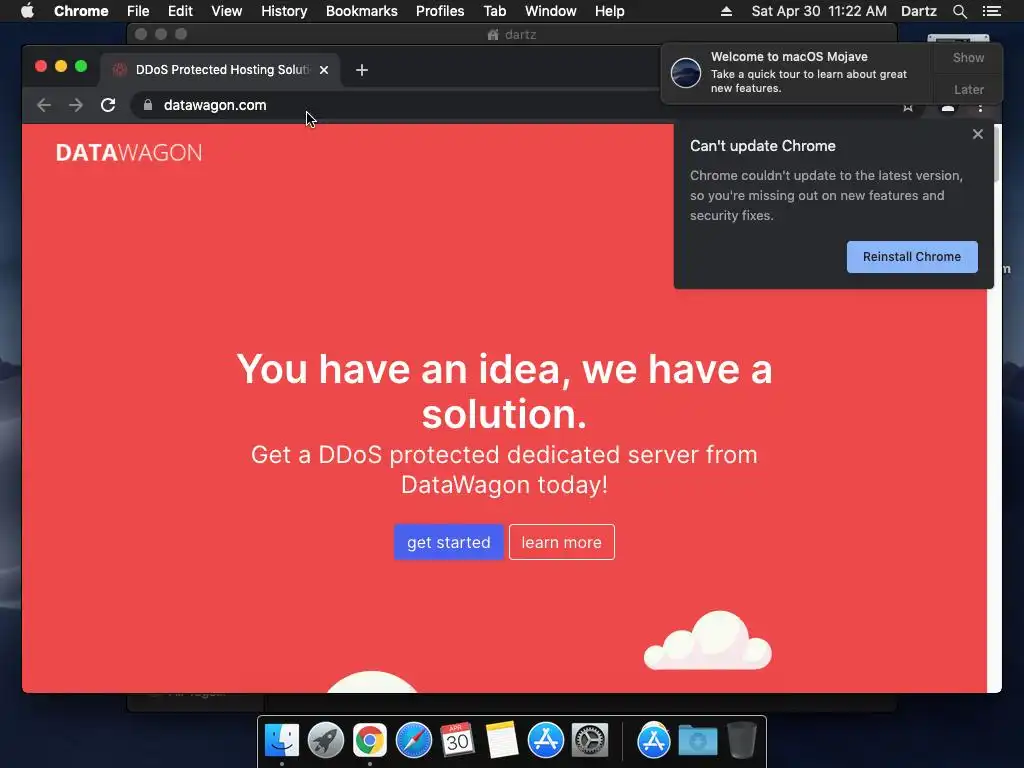
Task: Click the page vertical scrollbar
Action: 995,155
